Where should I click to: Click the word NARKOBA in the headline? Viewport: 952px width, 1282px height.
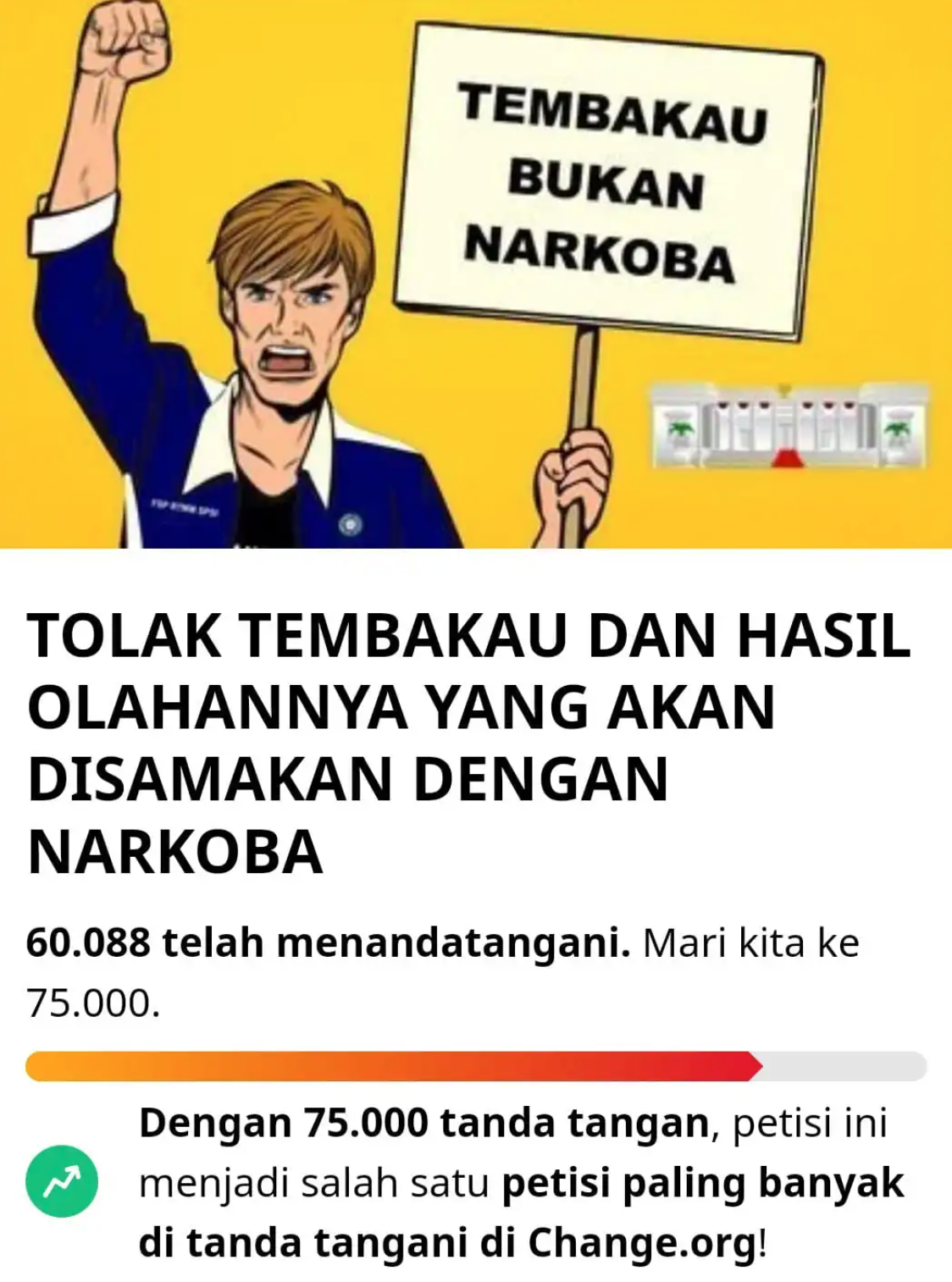click(175, 851)
